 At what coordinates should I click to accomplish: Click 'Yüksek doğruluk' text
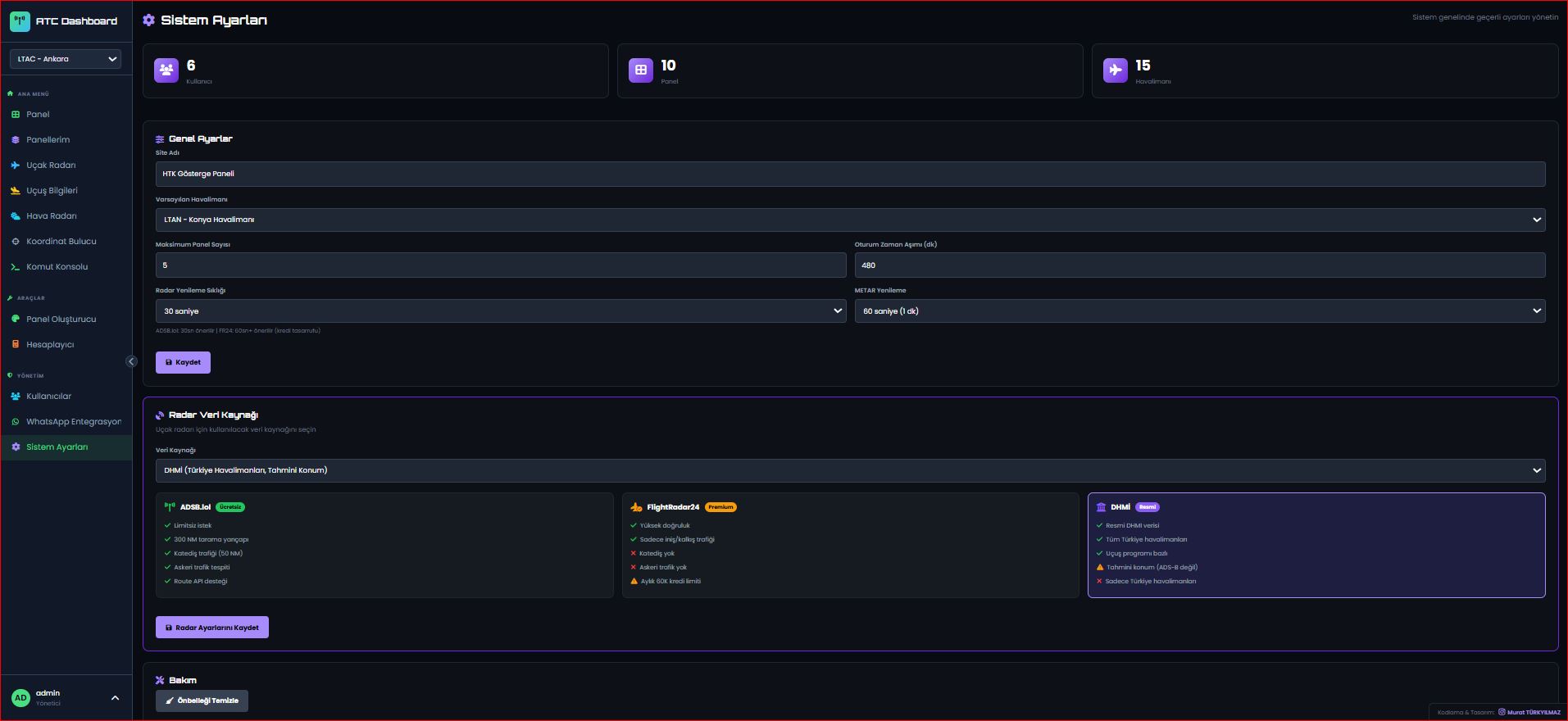pyautogui.click(x=665, y=526)
